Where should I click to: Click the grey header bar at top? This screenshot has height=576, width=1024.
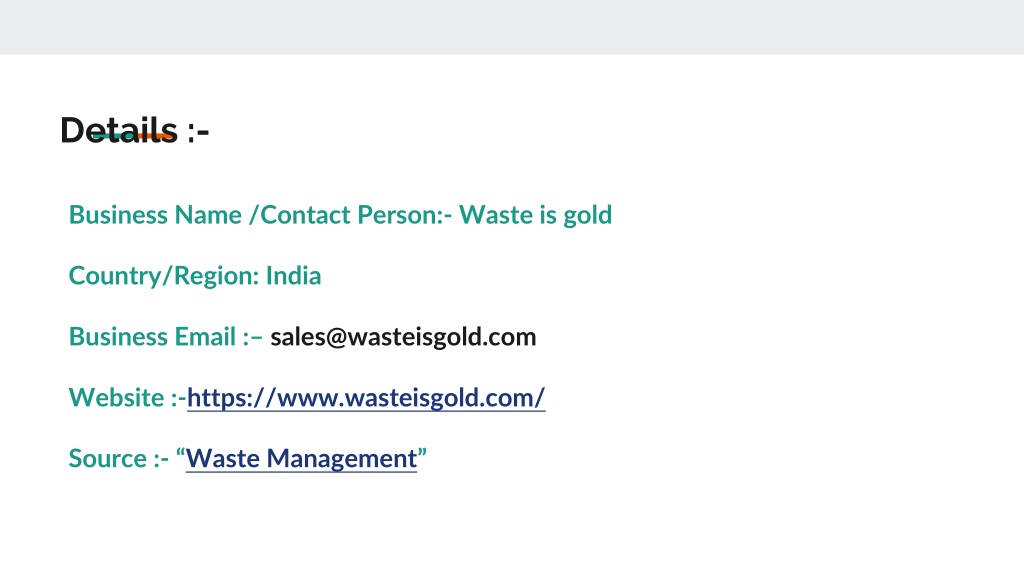(x=512, y=27)
